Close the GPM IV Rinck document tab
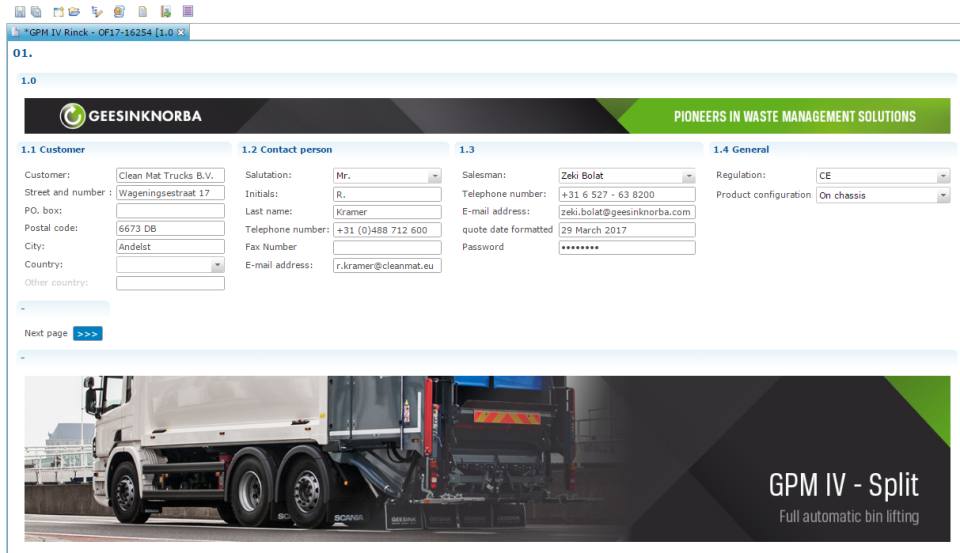 [x=181, y=32]
